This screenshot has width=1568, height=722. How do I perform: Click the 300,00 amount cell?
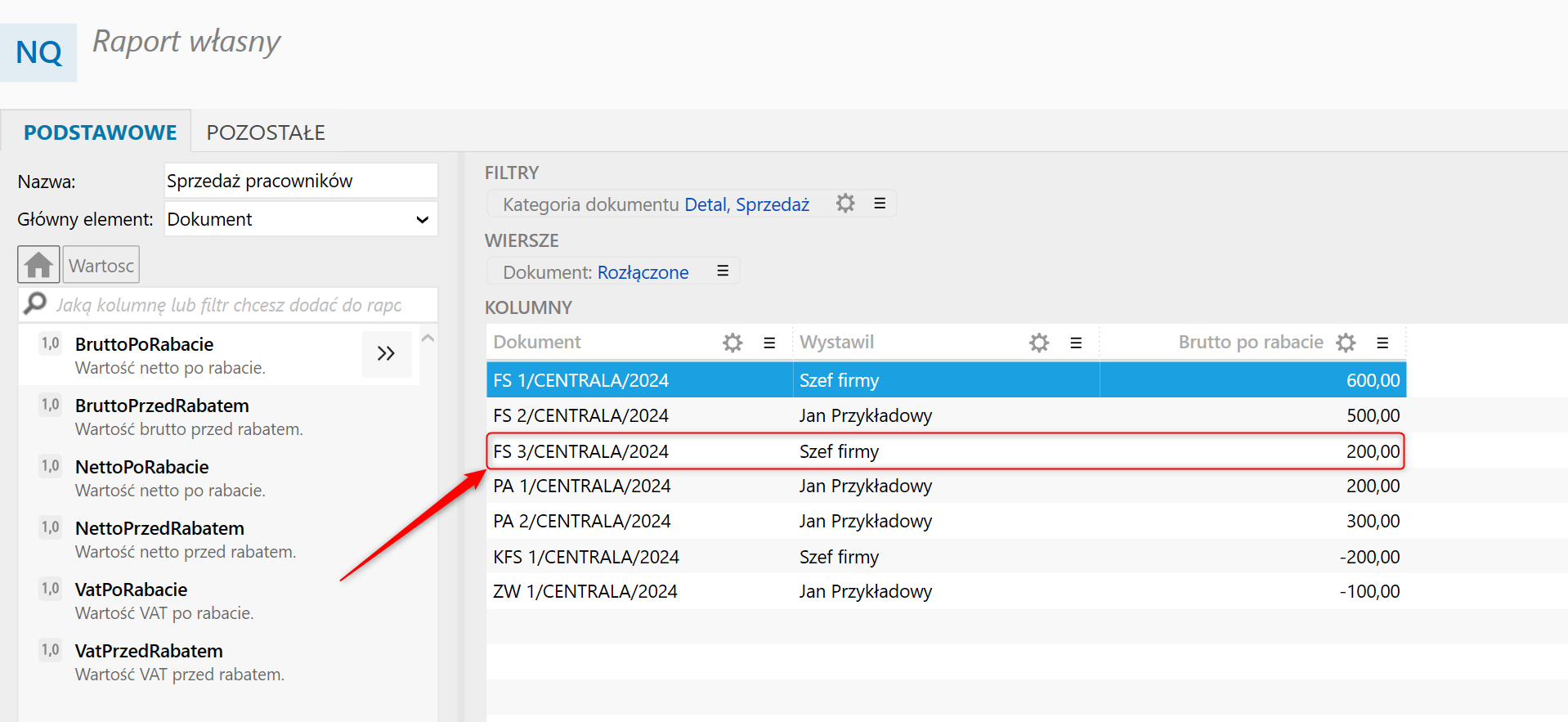click(1373, 521)
